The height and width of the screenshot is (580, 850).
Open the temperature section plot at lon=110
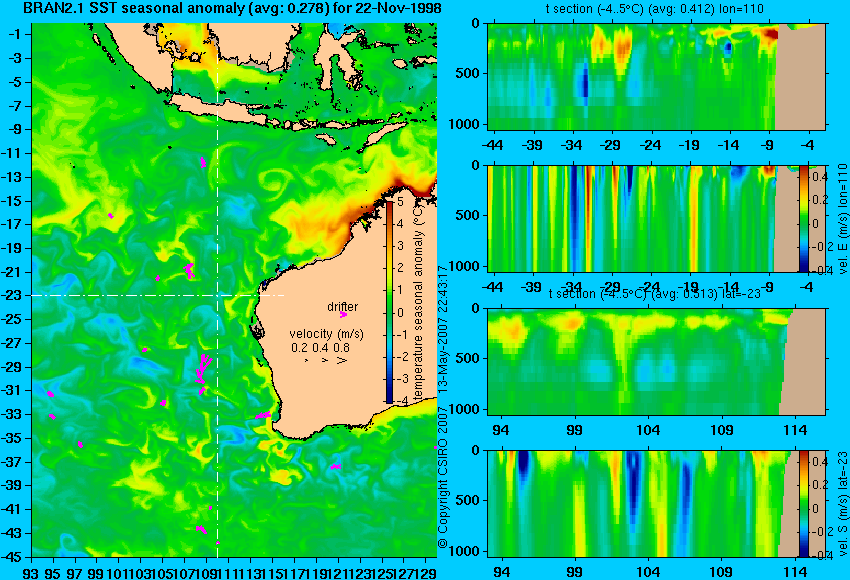pyautogui.click(x=656, y=76)
